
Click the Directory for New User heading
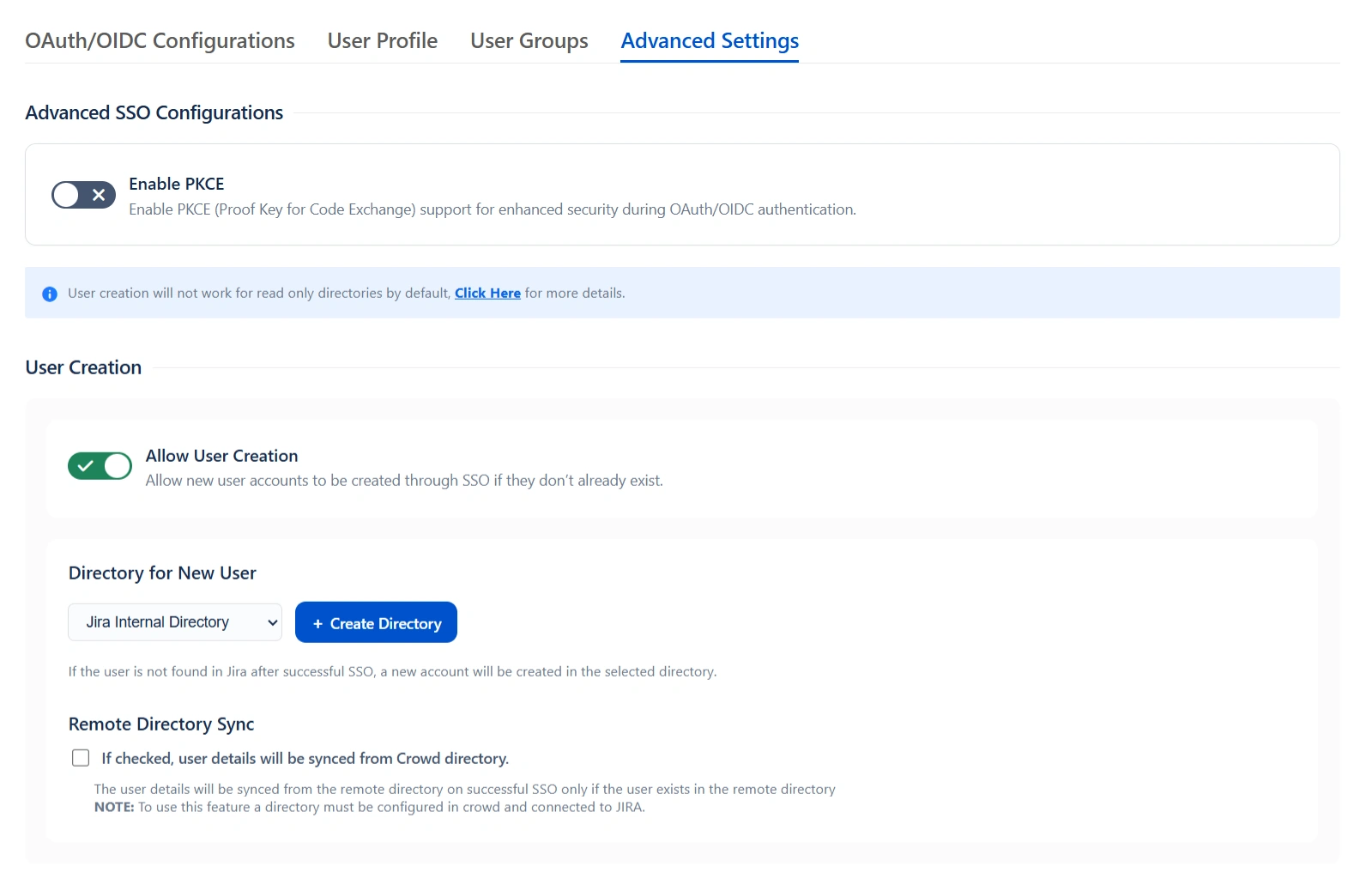point(162,573)
